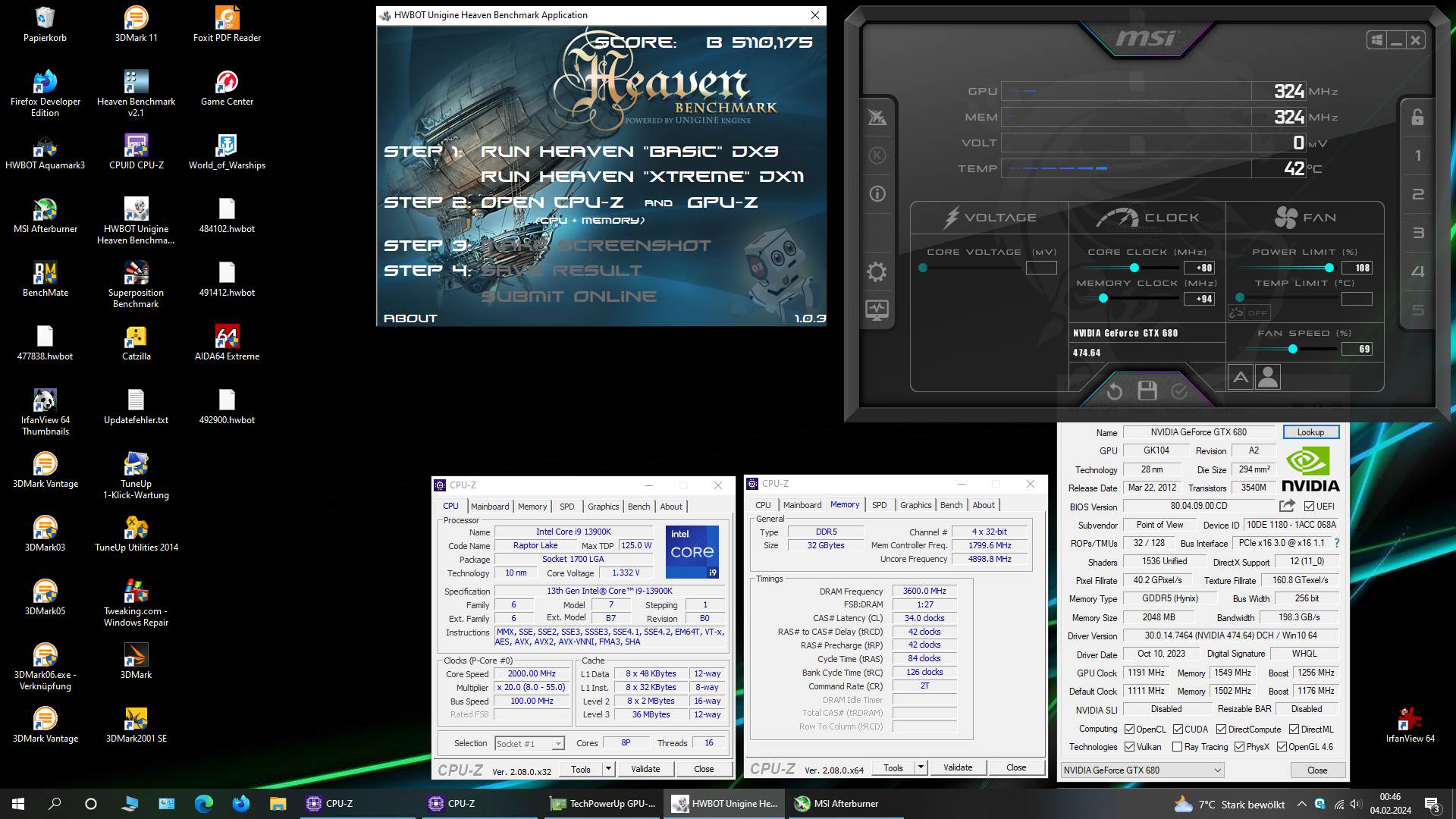The image size is (1456, 819).
Task: Toggle Ray Tracing checkbox in GPU-Z
Action: point(1177,746)
